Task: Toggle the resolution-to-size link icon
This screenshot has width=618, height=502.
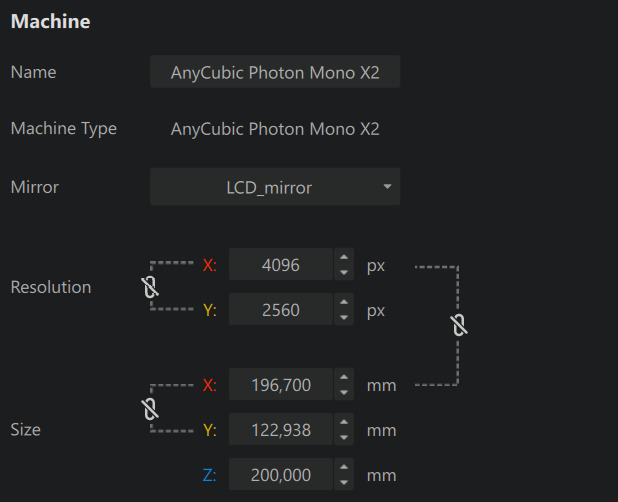Action: [x=459, y=325]
